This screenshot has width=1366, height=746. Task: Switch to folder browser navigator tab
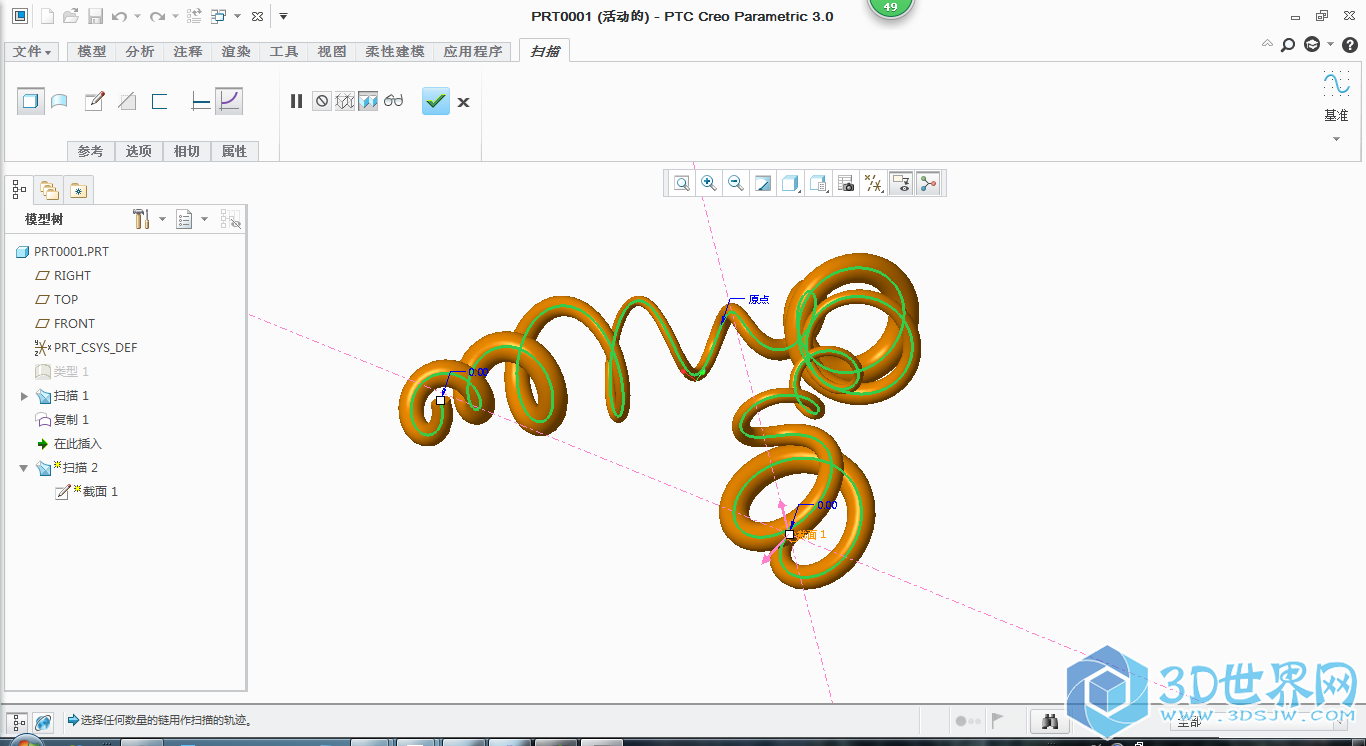coord(49,189)
